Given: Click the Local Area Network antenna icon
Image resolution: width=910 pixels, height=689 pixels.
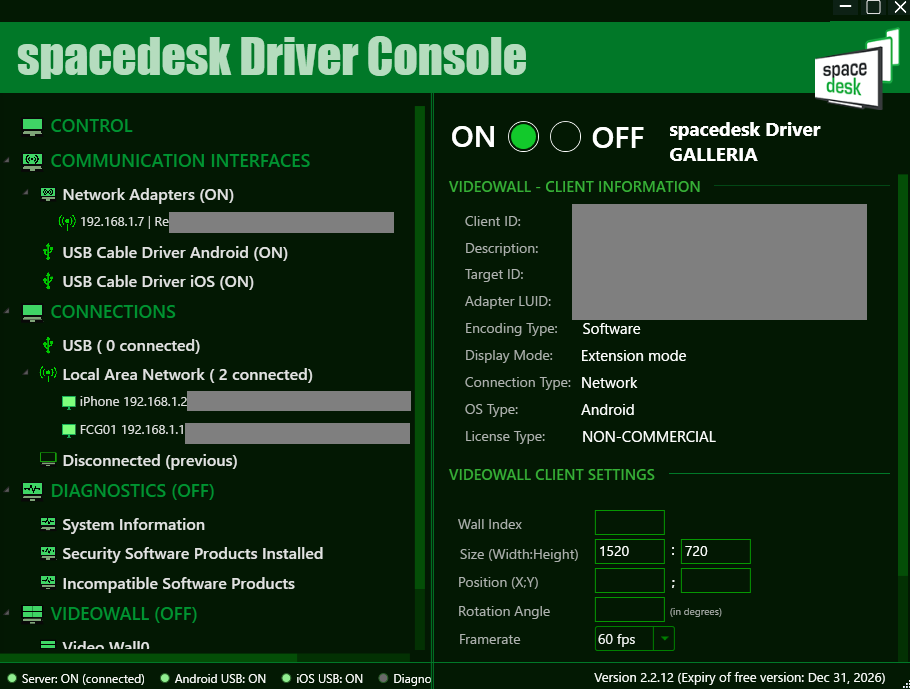Looking at the screenshot, I should (x=47, y=375).
